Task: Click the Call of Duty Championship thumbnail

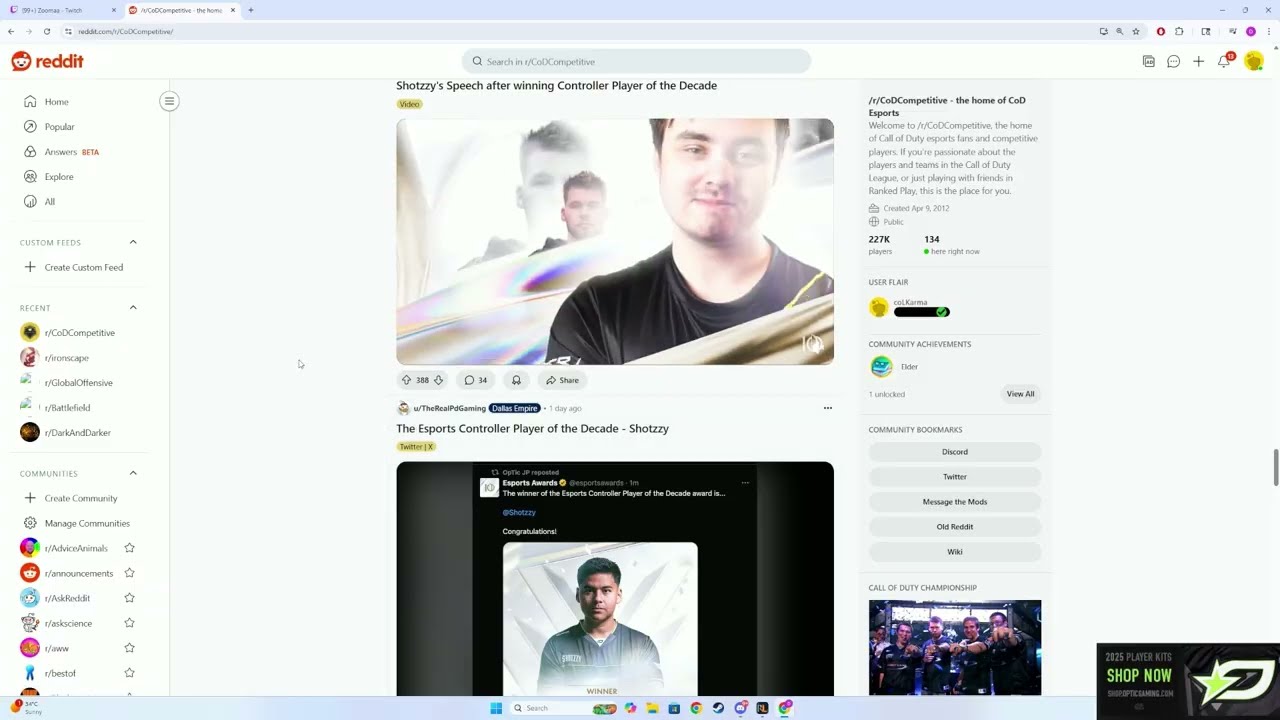Action: [955, 648]
